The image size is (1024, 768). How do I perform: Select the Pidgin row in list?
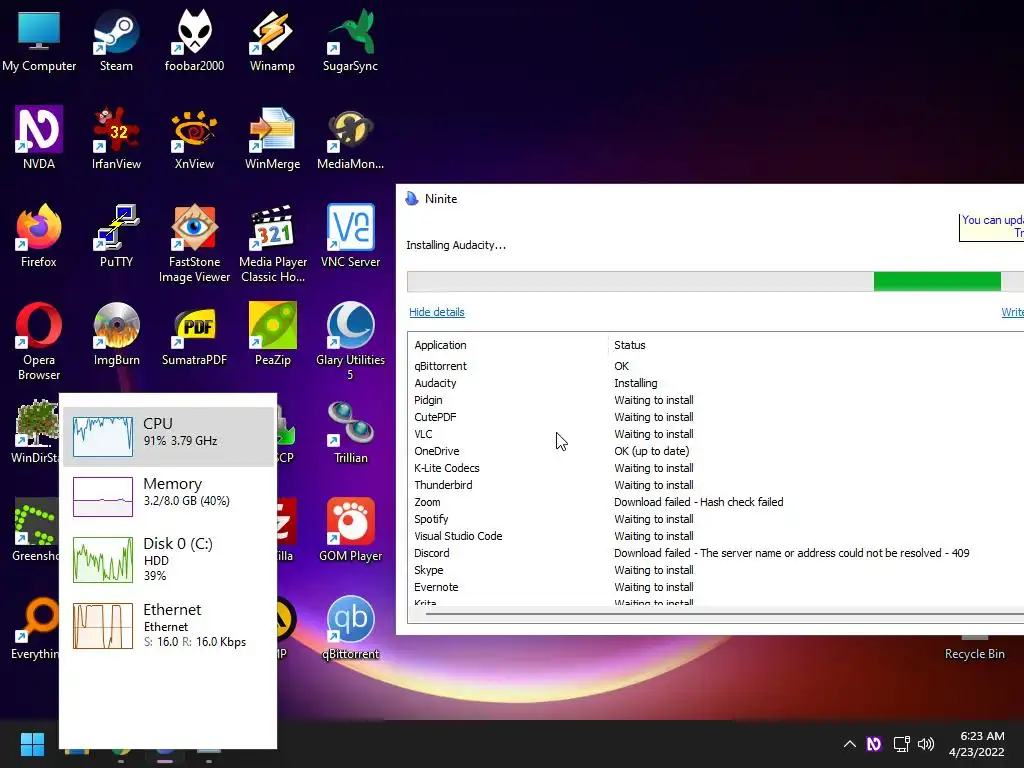click(716, 400)
